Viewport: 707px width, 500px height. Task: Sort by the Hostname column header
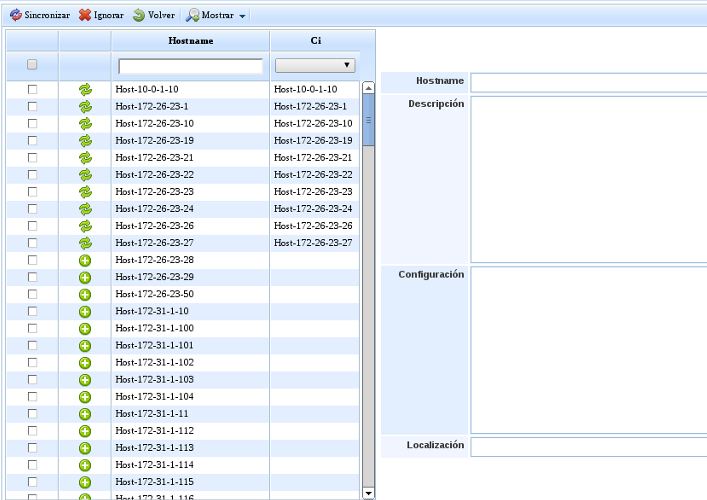click(190, 41)
